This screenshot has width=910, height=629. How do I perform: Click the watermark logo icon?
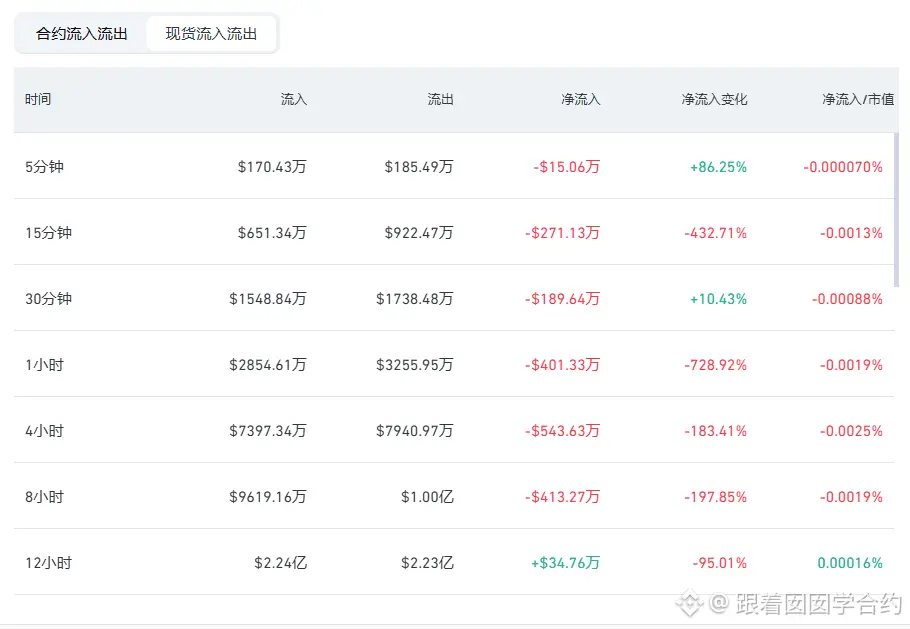[x=689, y=603]
